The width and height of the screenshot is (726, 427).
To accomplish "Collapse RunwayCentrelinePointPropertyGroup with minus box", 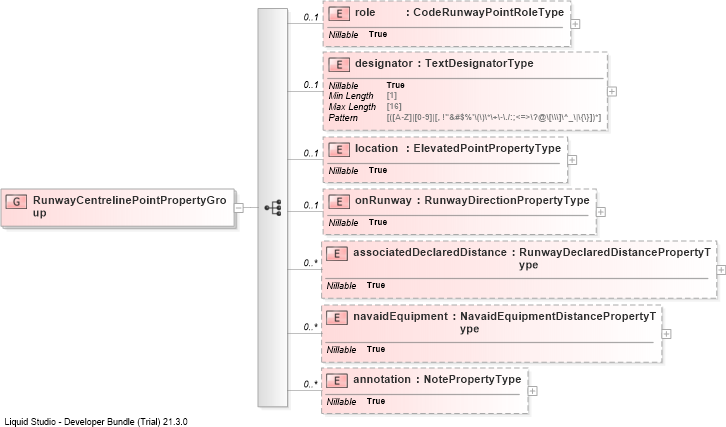I will (239, 208).
